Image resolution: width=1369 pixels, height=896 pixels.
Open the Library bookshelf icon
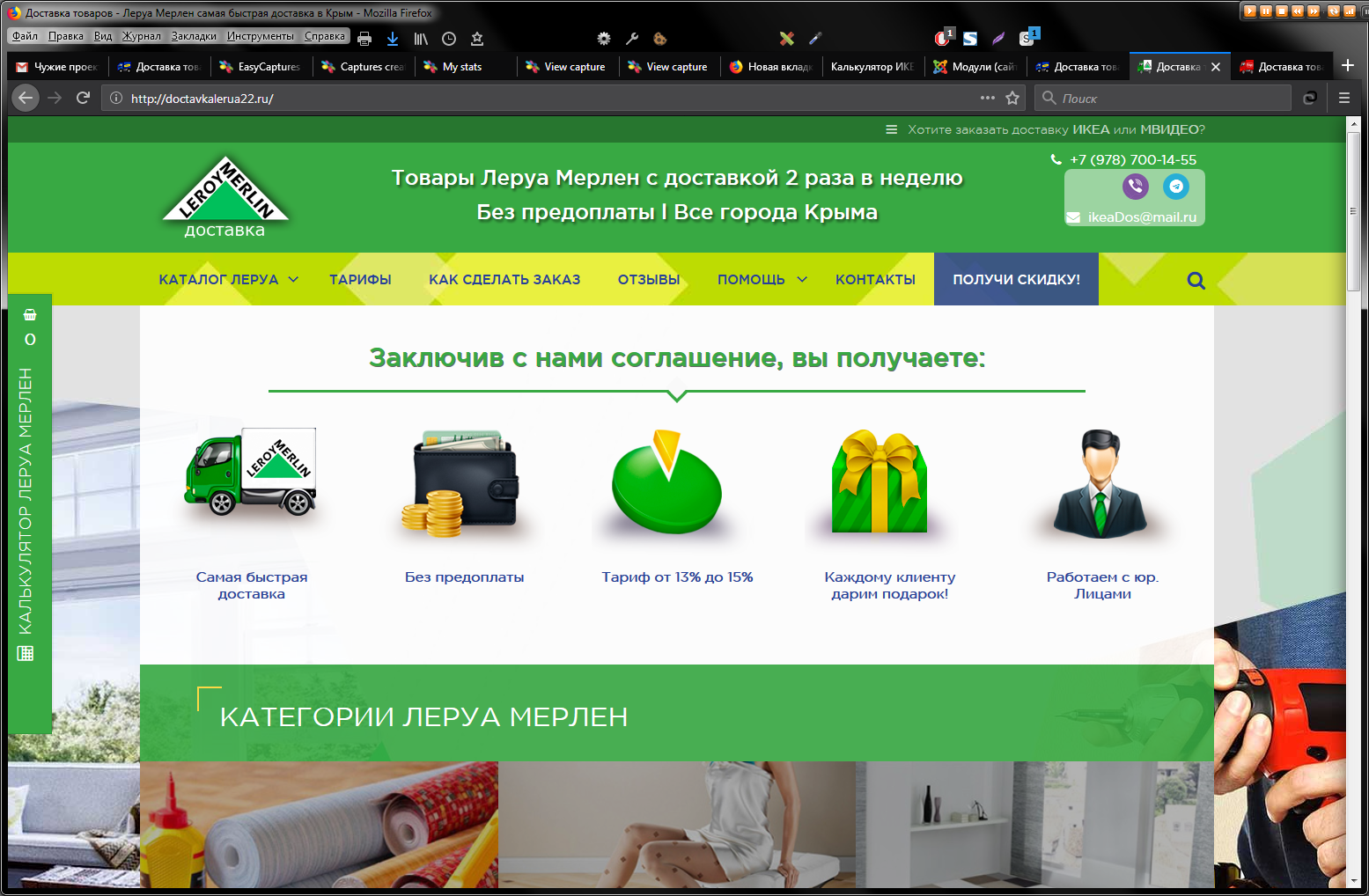[x=421, y=39]
